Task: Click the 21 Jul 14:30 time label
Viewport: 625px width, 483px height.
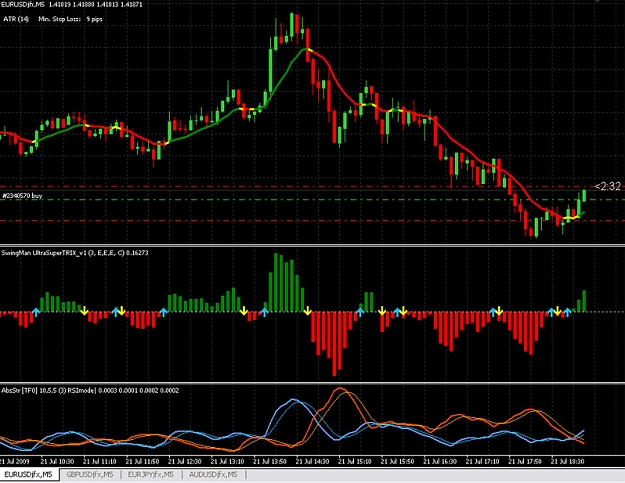Action: 312,461
